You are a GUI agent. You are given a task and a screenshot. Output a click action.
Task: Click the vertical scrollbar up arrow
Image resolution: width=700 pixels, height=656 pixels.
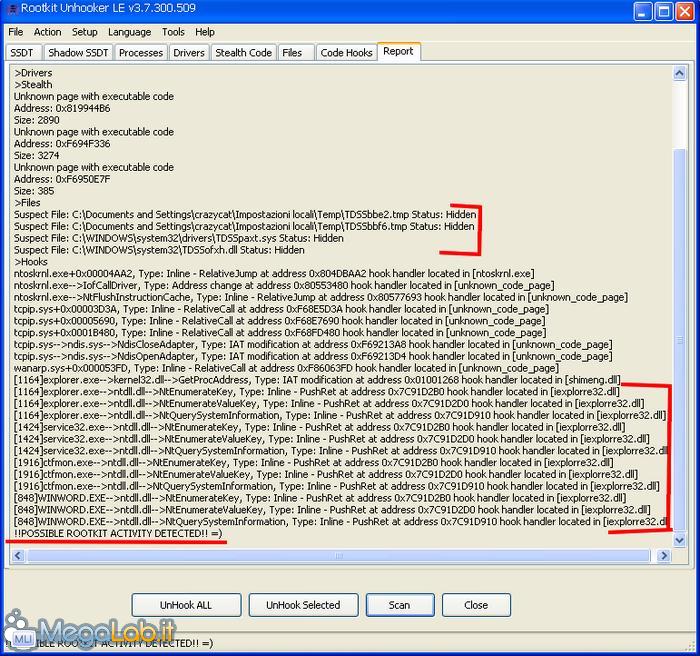pyautogui.click(x=679, y=73)
